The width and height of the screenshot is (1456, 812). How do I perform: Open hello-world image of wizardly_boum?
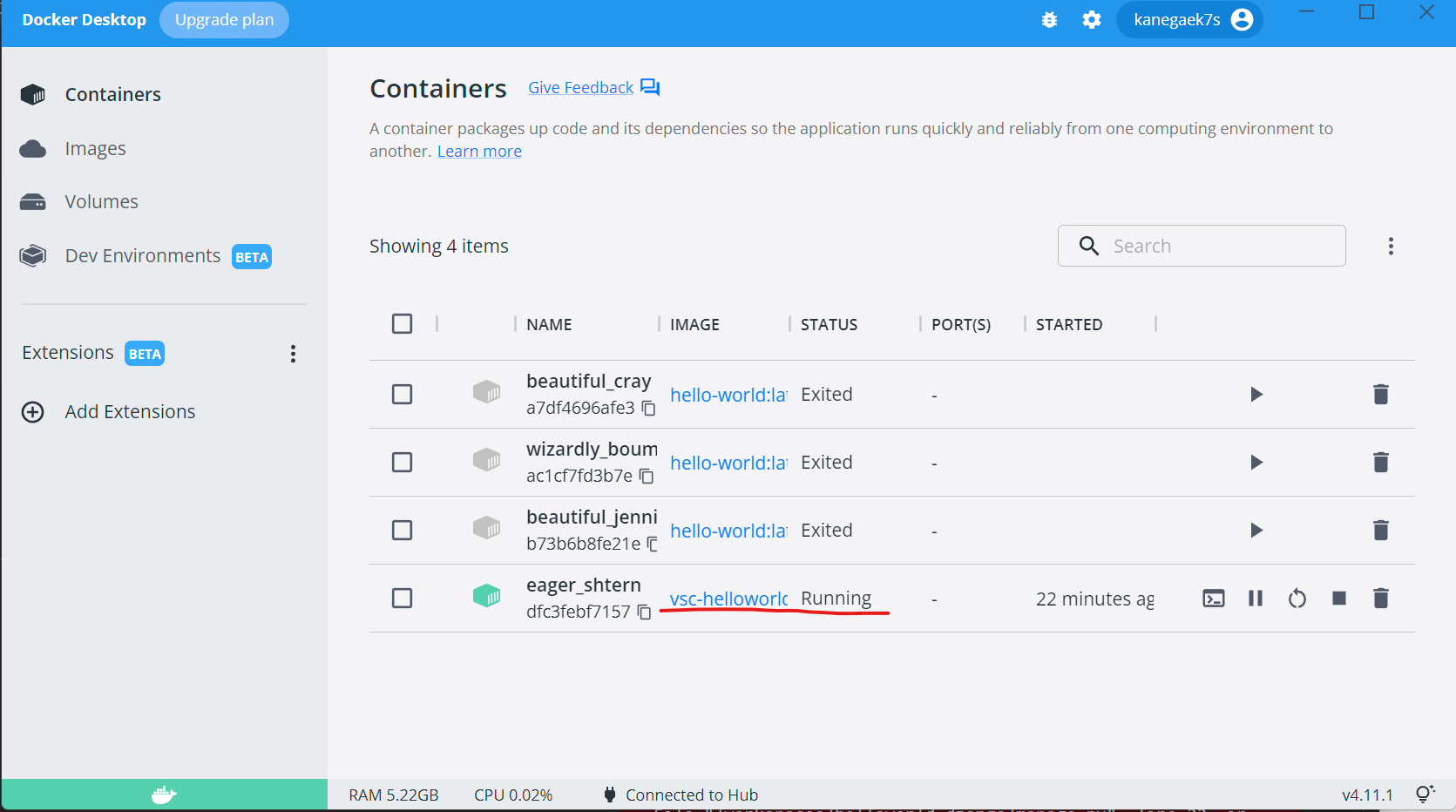pos(728,463)
